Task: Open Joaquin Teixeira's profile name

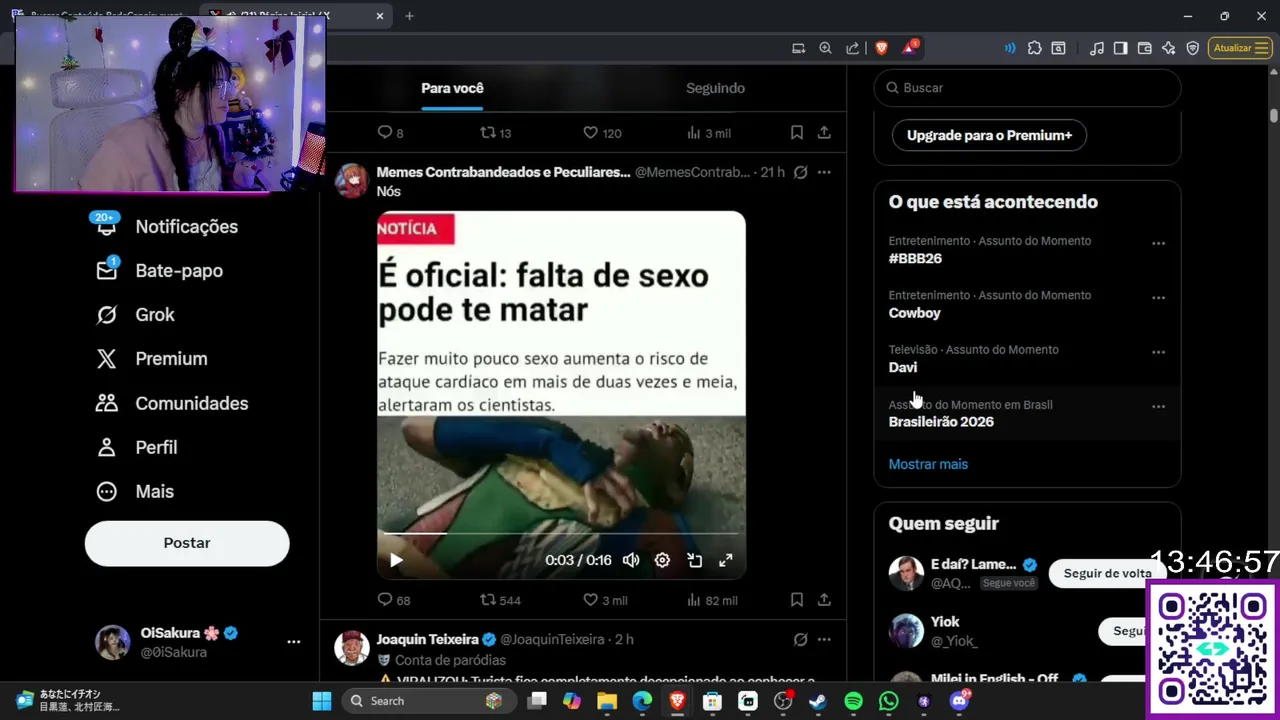Action: 428,639
